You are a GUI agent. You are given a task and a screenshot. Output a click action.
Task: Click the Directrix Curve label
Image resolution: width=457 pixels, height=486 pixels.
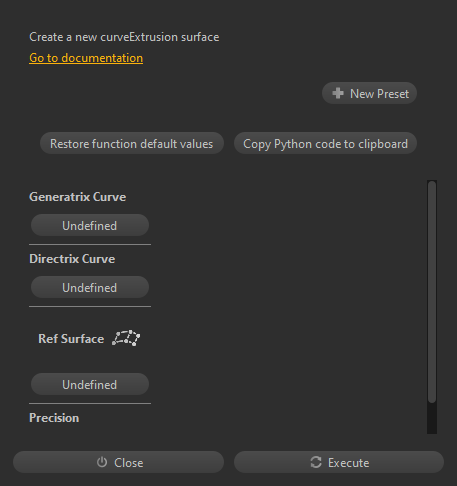click(x=72, y=259)
